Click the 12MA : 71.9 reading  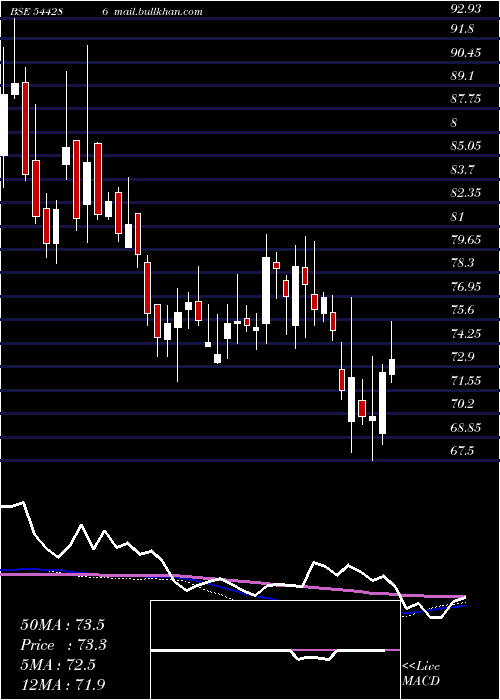62,684
